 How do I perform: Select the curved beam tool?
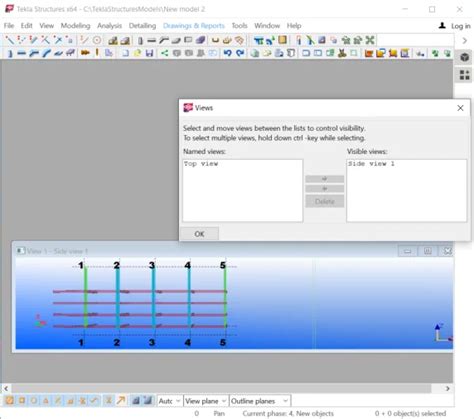click(x=46, y=53)
